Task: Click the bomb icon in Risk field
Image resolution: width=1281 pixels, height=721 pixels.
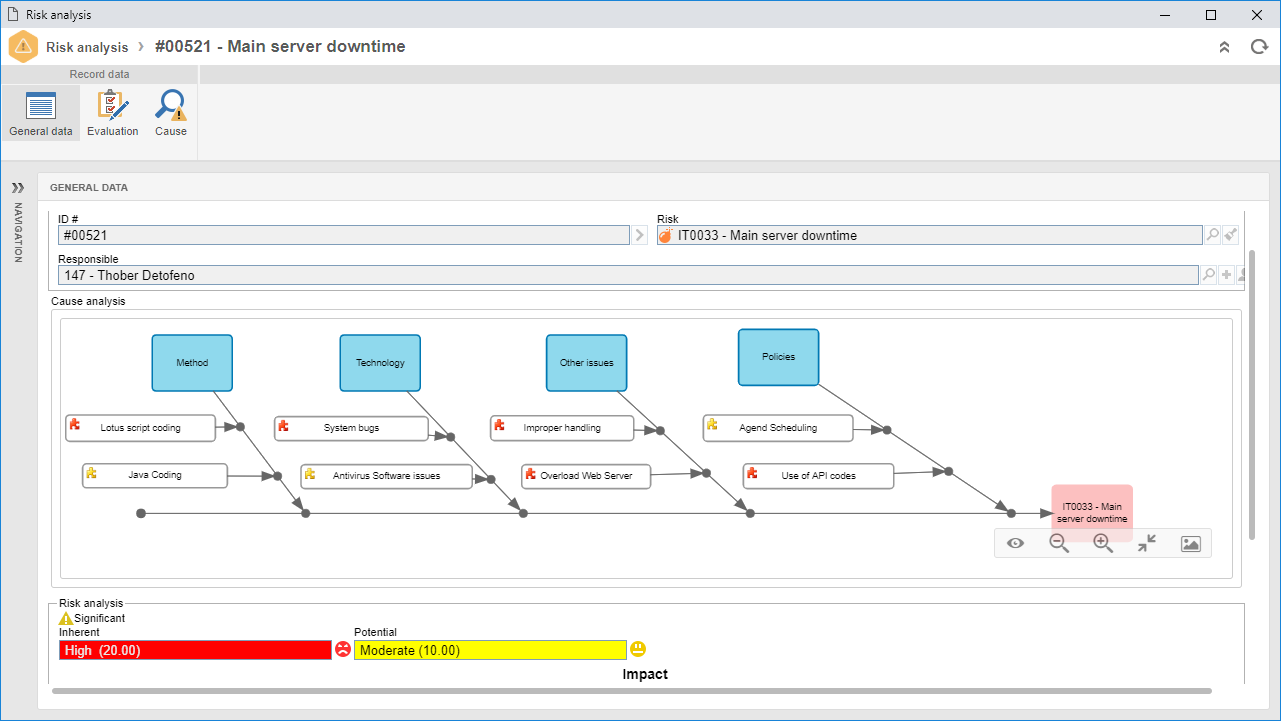Action: 666,235
